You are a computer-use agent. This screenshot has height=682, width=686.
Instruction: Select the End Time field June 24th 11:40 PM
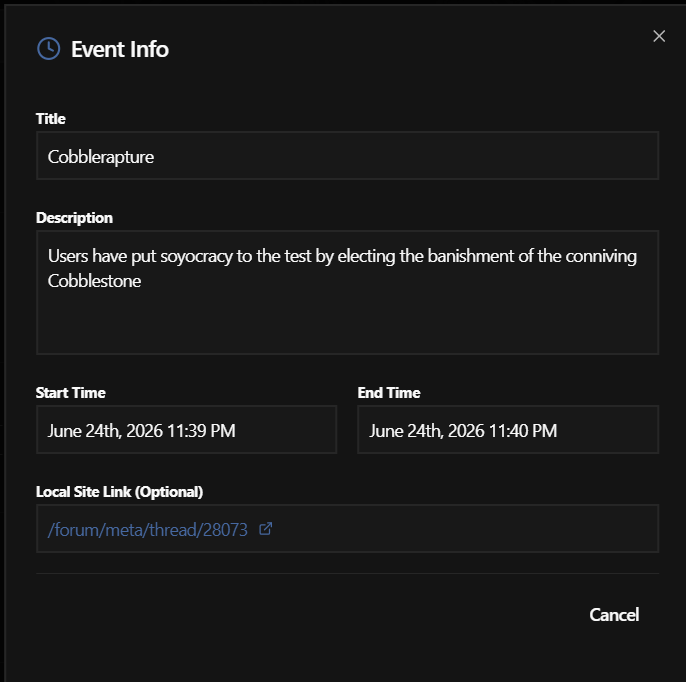coord(508,430)
